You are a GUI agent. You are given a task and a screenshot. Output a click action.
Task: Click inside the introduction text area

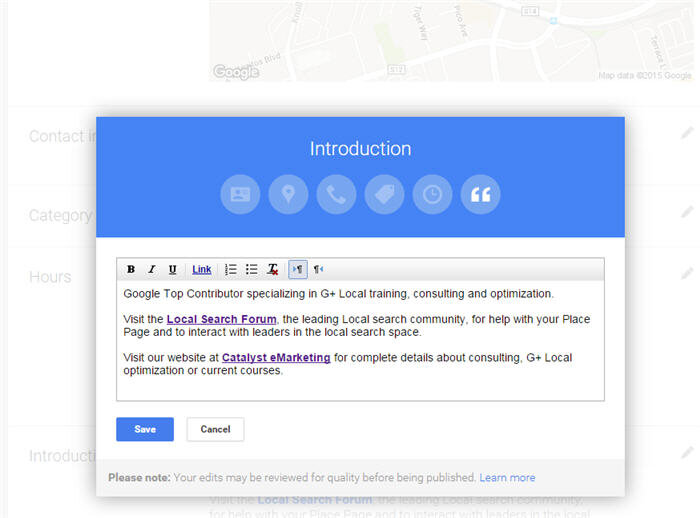coord(360,340)
